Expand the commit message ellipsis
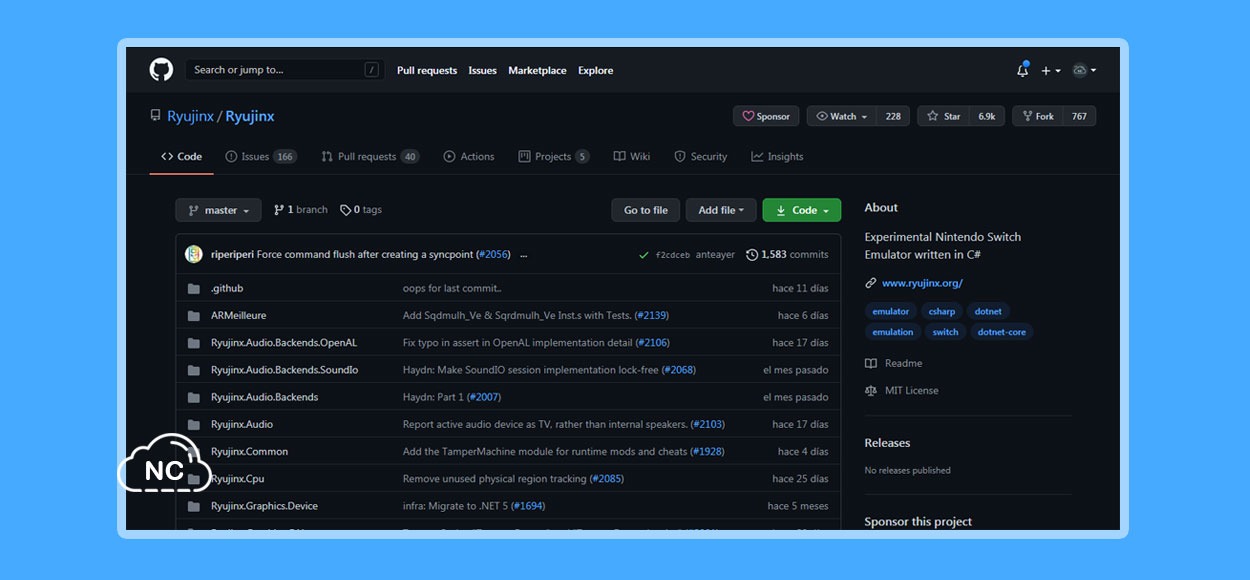This screenshot has width=1250, height=580. tap(523, 255)
